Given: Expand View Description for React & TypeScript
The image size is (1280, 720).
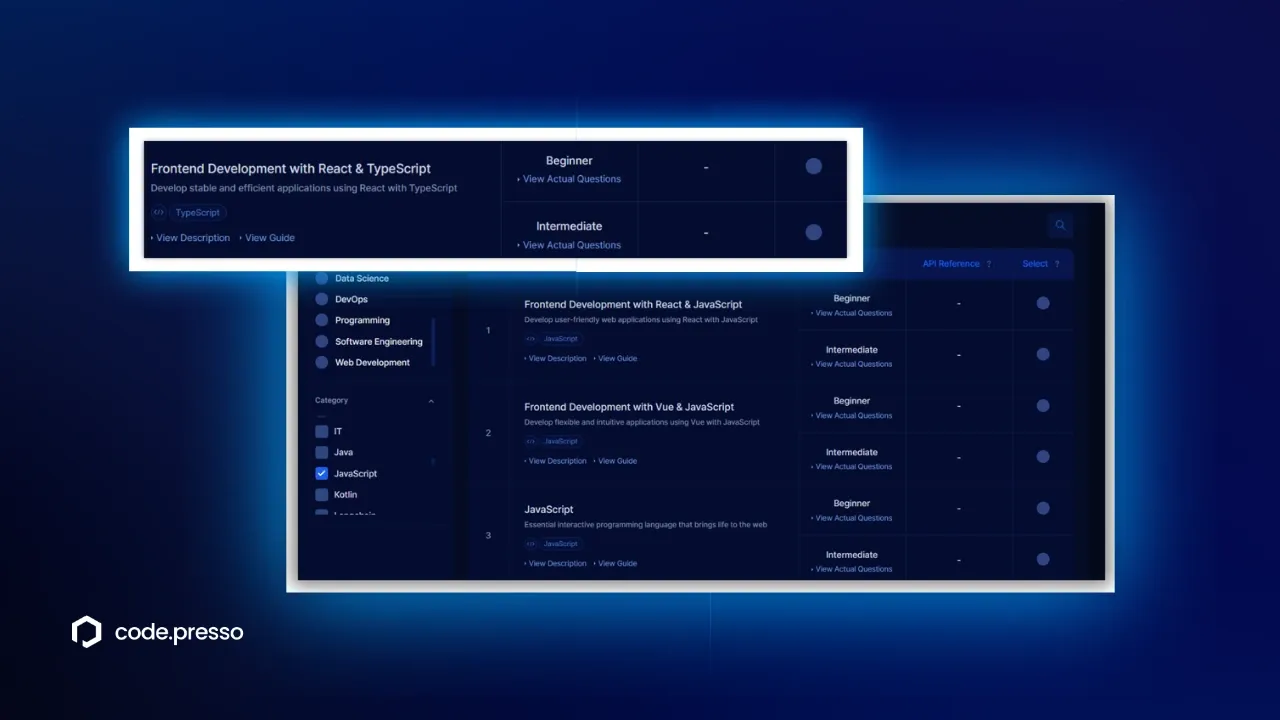Looking at the screenshot, I should (x=192, y=238).
